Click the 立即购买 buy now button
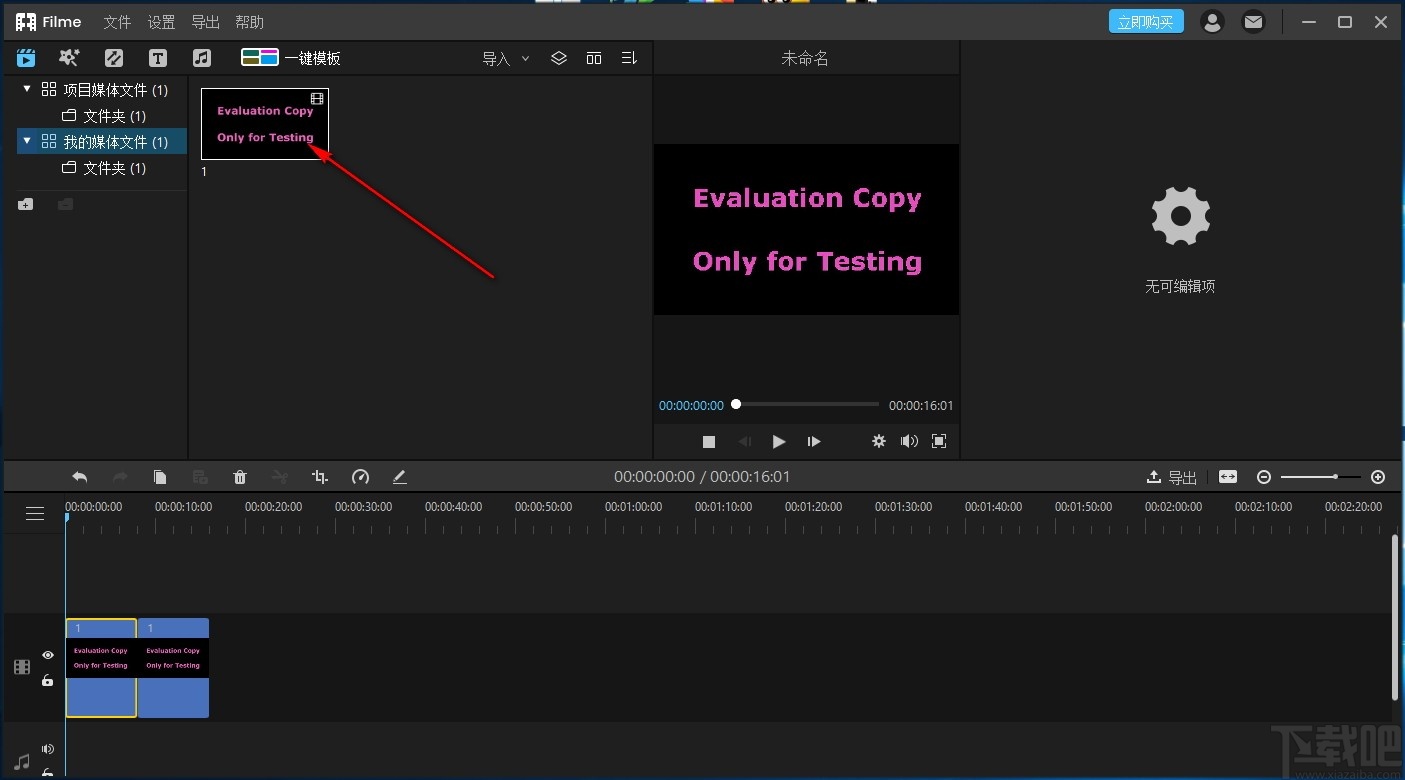 tap(1146, 22)
